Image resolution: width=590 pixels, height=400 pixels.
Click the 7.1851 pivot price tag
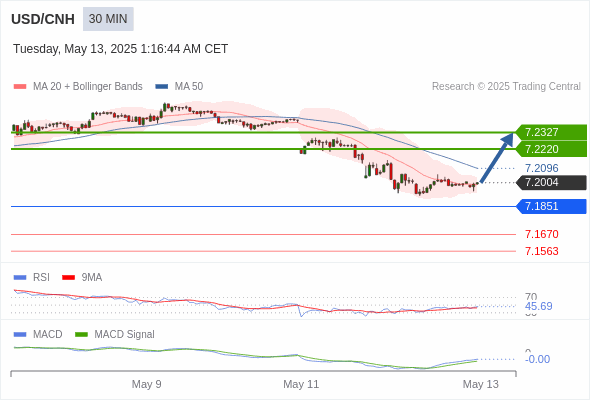[551, 207]
